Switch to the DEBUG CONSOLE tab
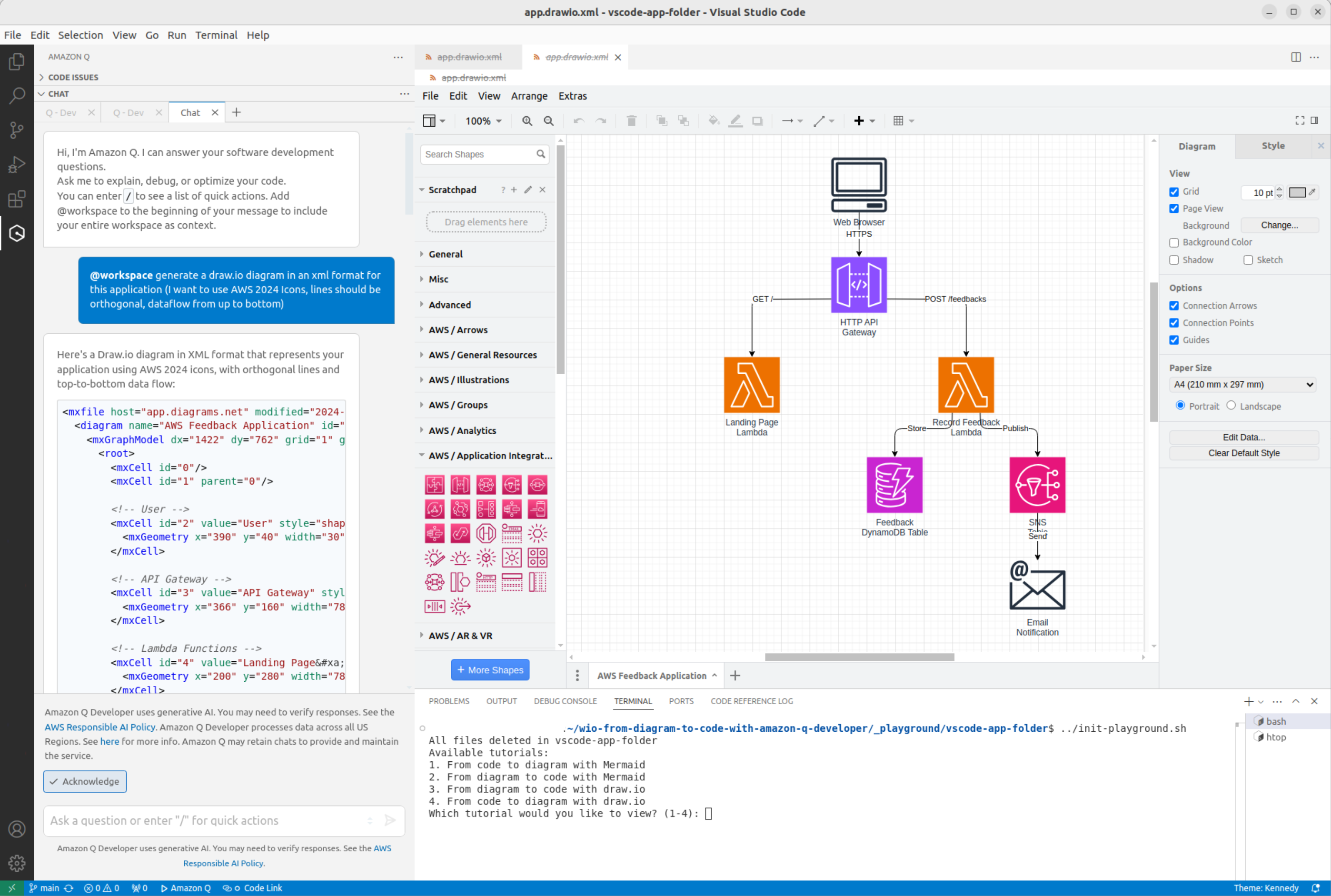 [565, 701]
